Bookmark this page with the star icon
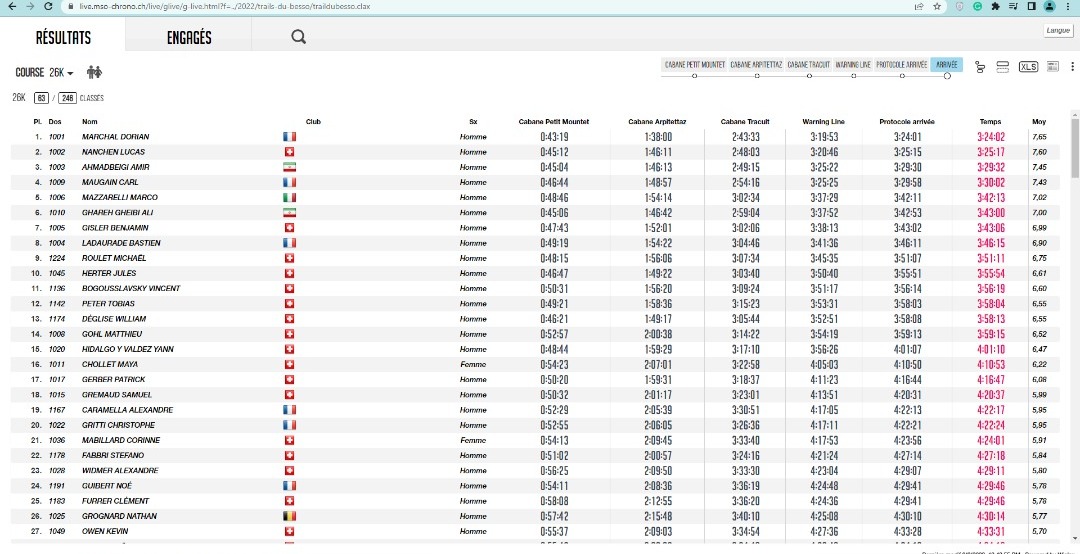The height and width of the screenshot is (554, 1080). (936, 6)
